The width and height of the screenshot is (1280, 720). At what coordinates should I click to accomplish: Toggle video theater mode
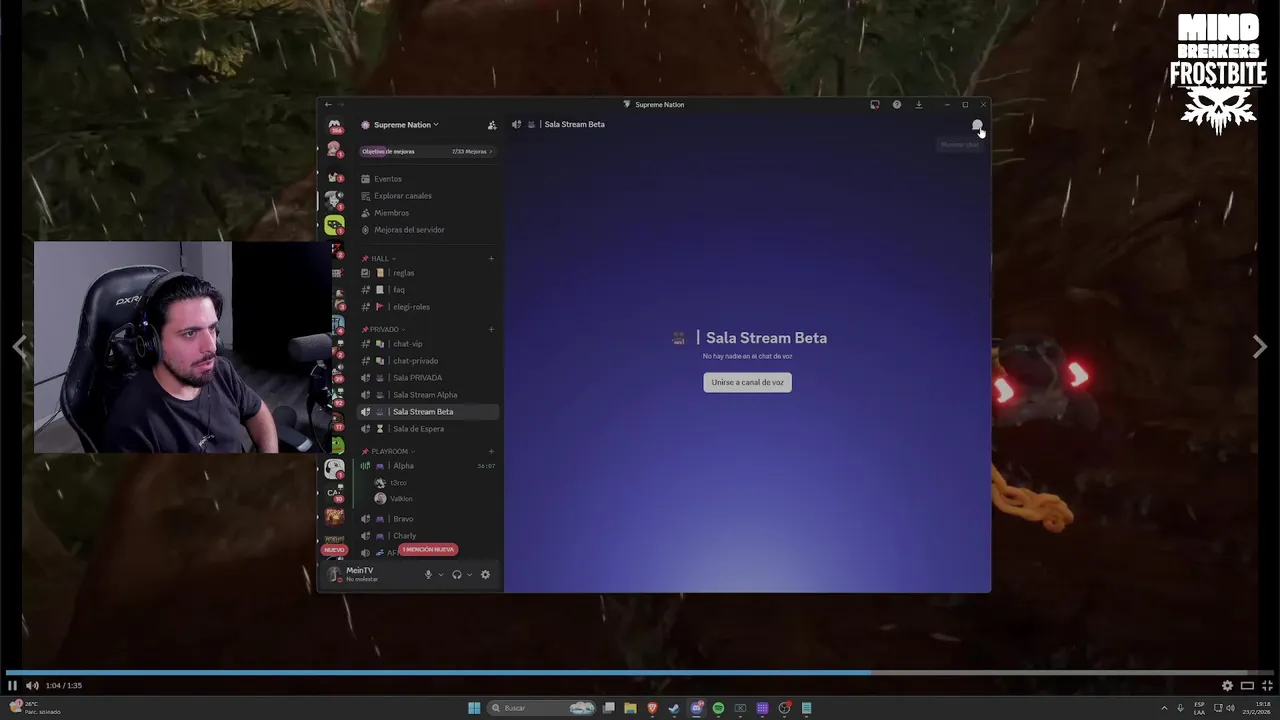(1247, 686)
